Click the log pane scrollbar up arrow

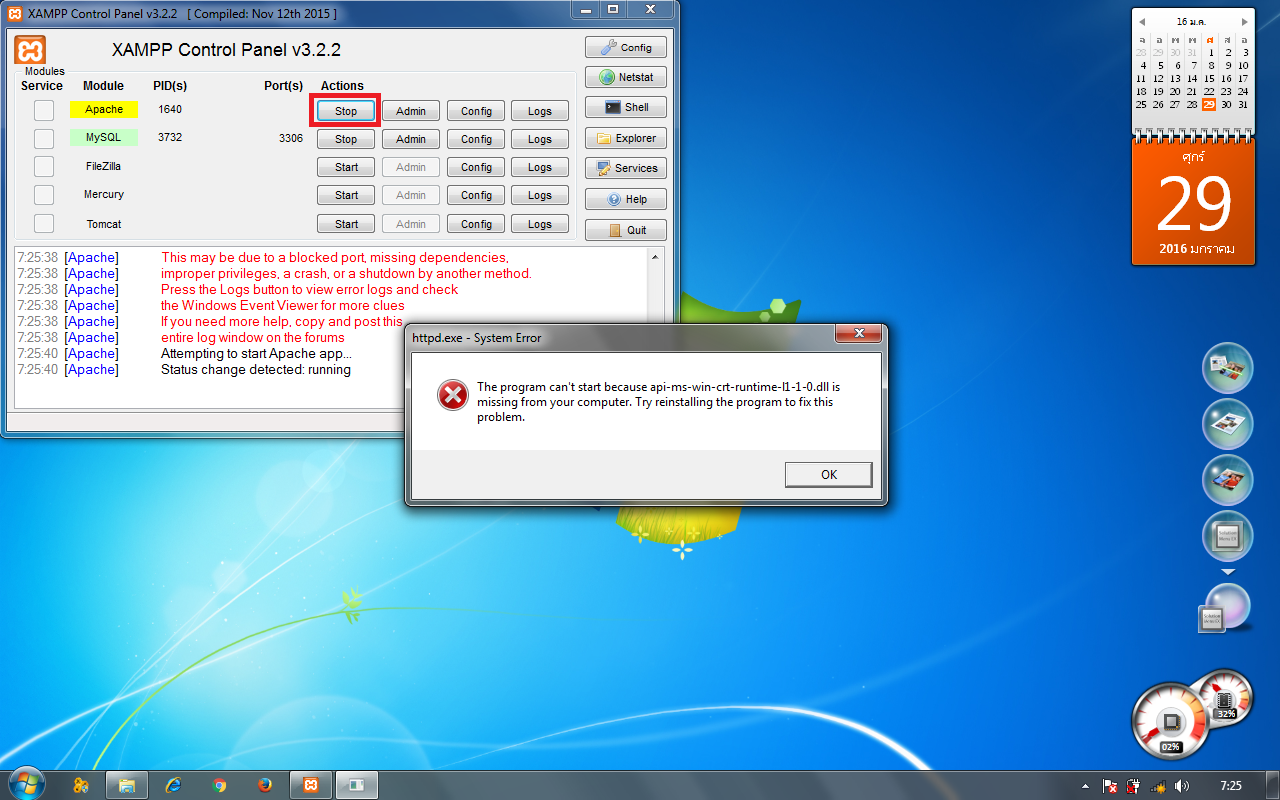point(656,257)
